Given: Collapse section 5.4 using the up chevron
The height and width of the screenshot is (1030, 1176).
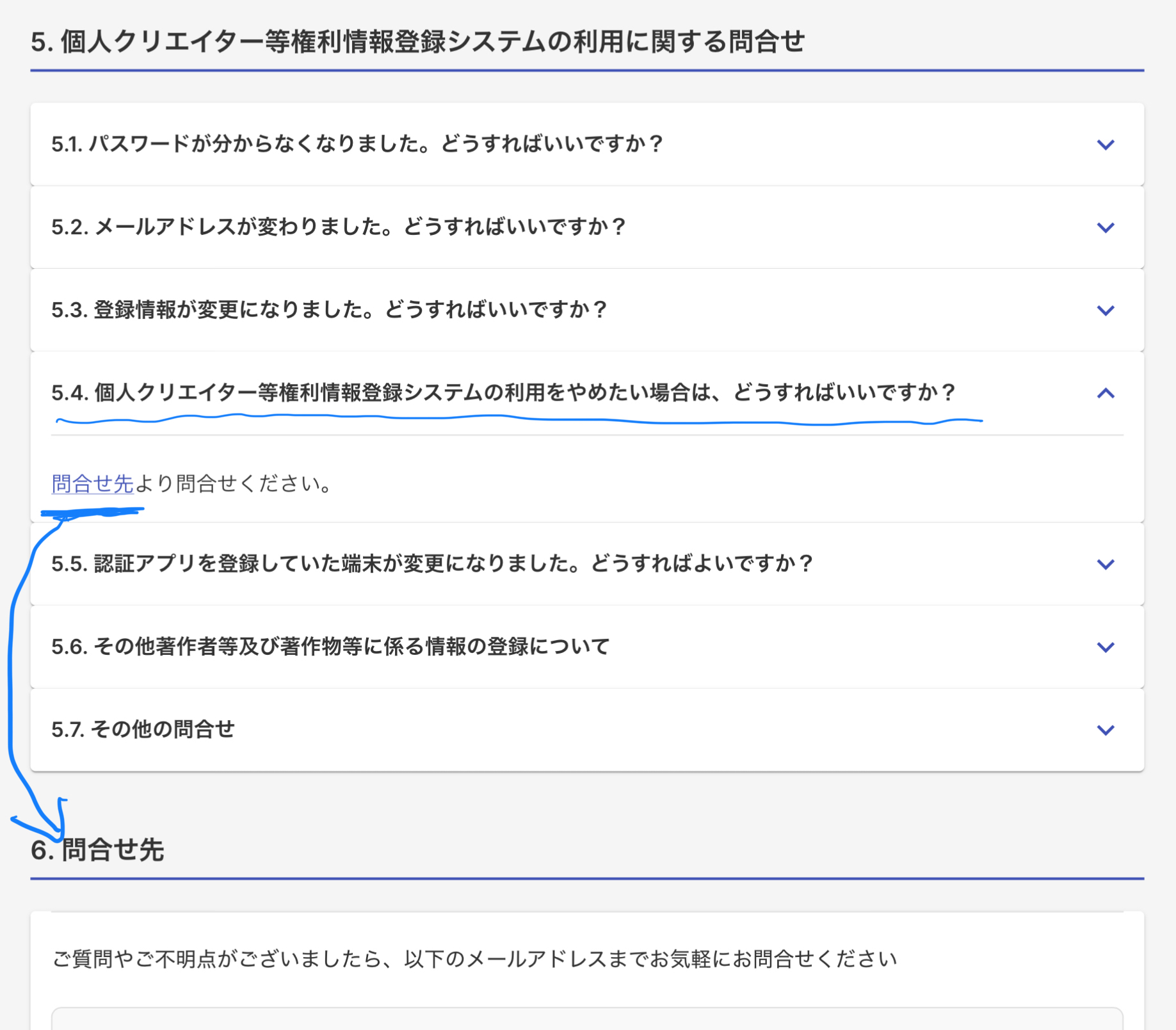Looking at the screenshot, I should pyautogui.click(x=1105, y=393).
